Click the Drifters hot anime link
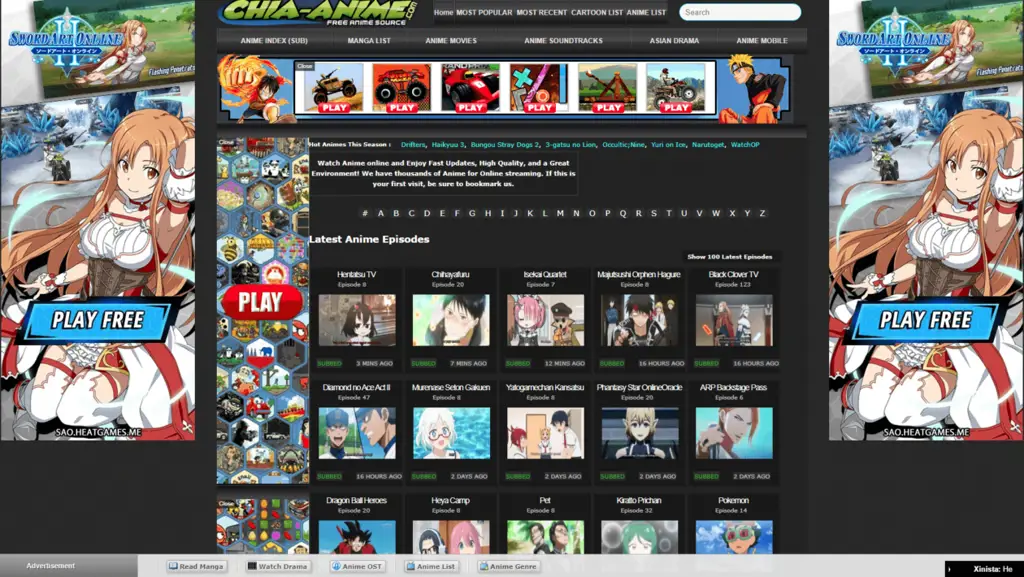This screenshot has width=1024, height=577. click(x=413, y=145)
